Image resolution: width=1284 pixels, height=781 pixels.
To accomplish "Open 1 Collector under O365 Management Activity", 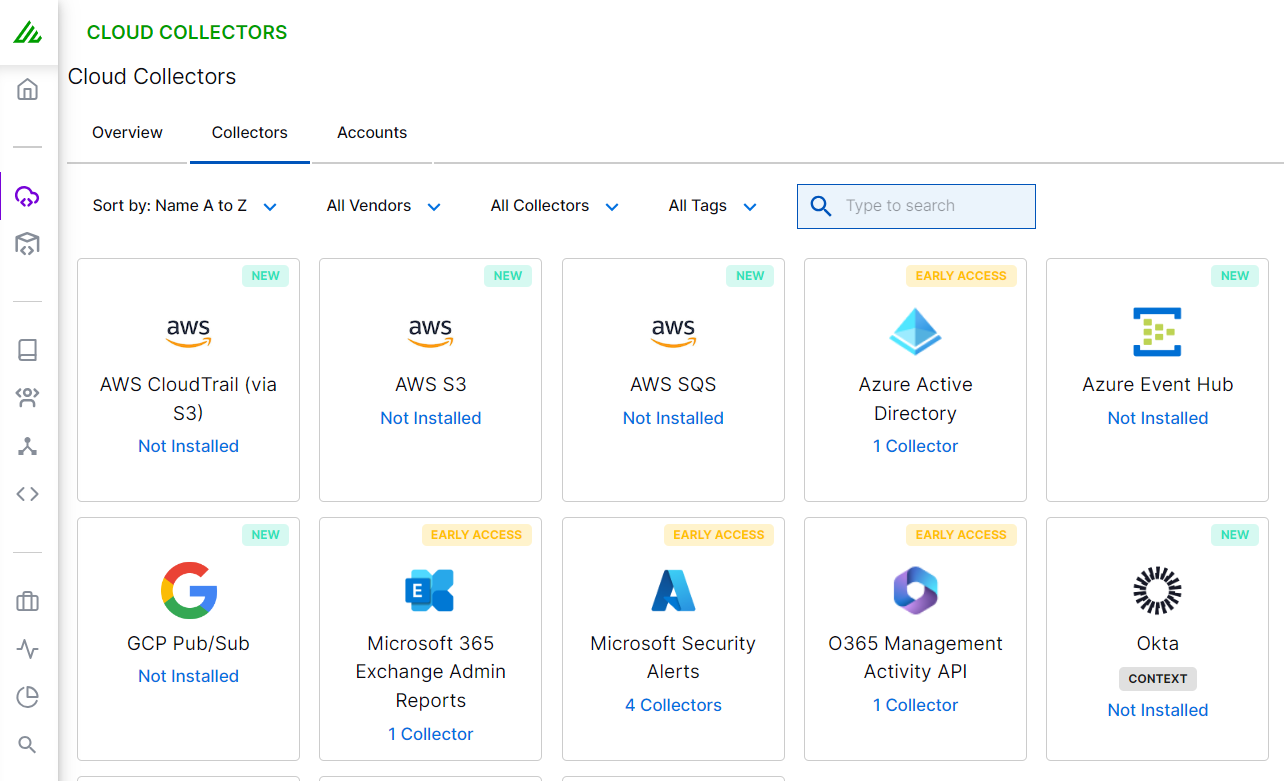I will tap(915, 705).
